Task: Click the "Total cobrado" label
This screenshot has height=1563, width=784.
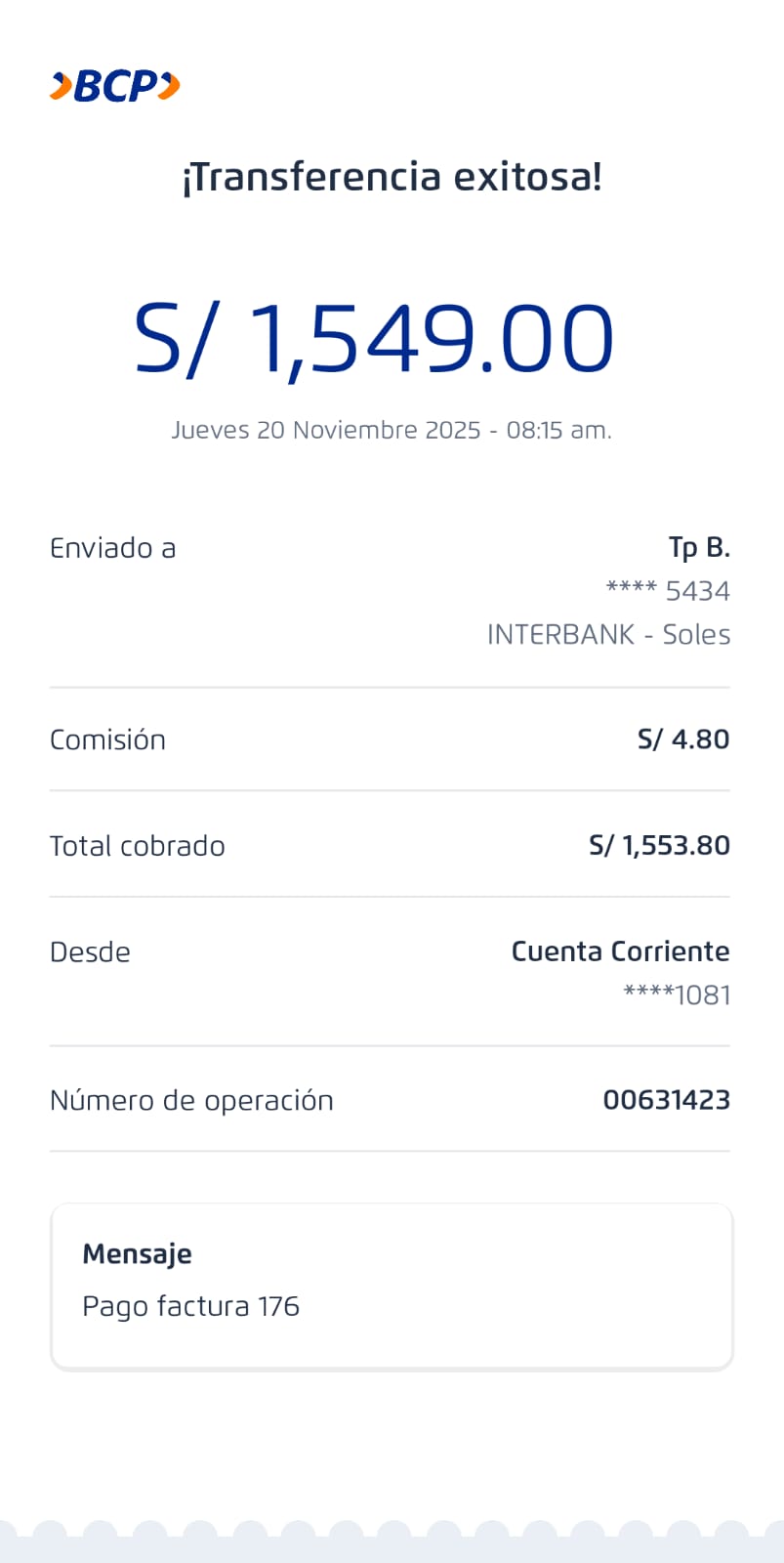Action: pos(137,846)
